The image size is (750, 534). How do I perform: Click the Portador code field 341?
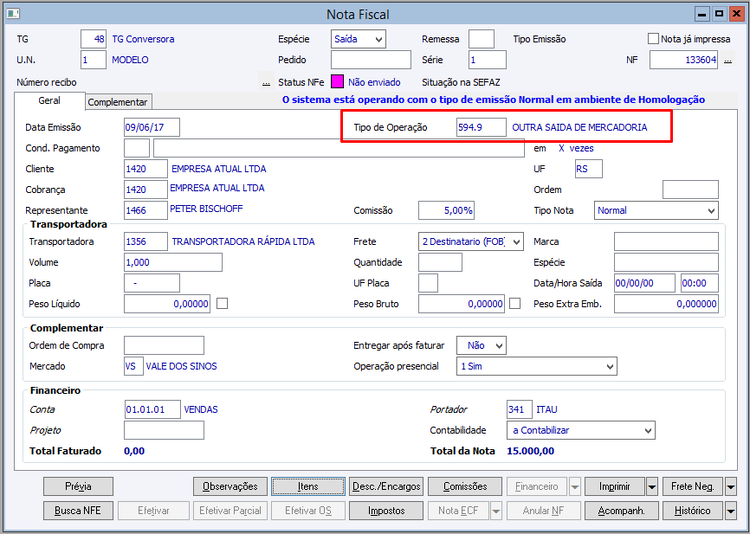tap(519, 410)
